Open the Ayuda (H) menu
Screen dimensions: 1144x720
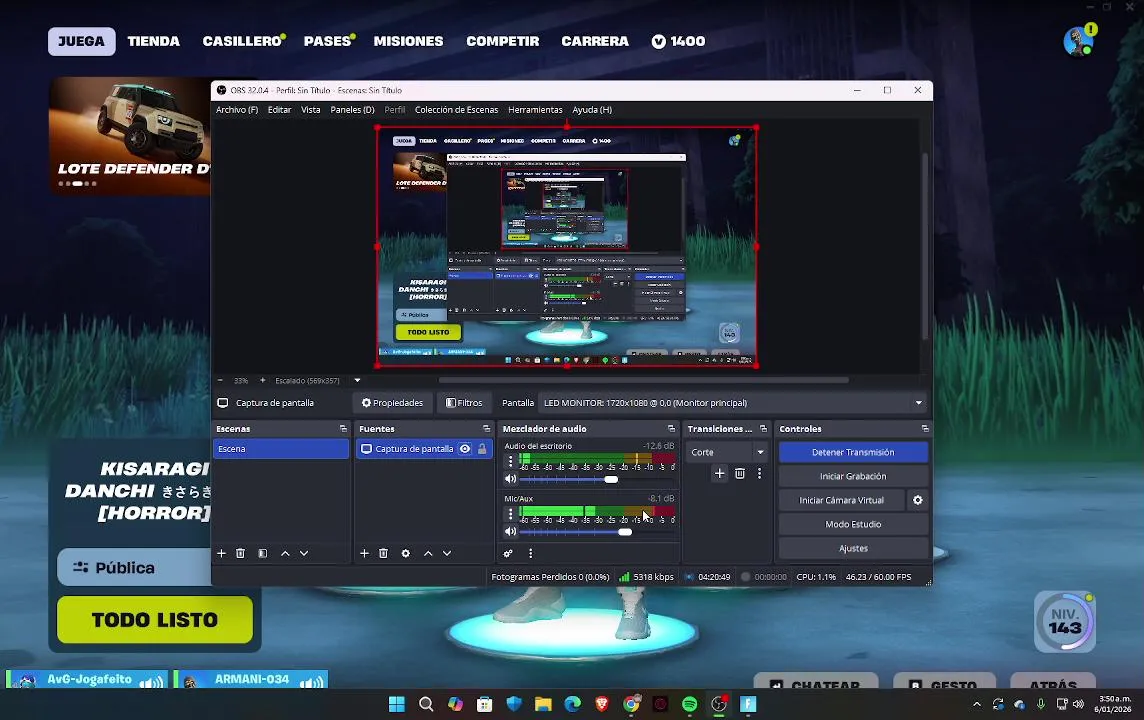592,110
